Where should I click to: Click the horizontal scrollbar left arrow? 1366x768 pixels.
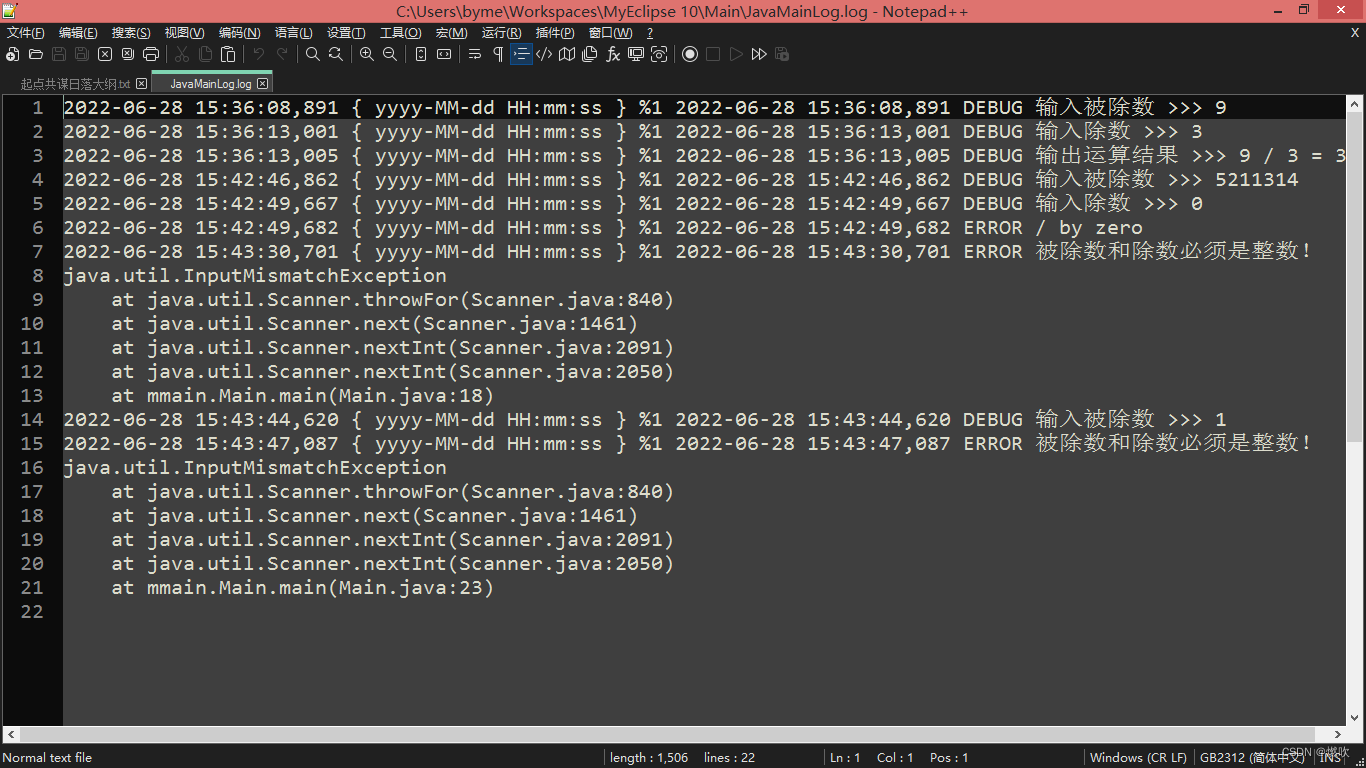(x=10, y=734)
